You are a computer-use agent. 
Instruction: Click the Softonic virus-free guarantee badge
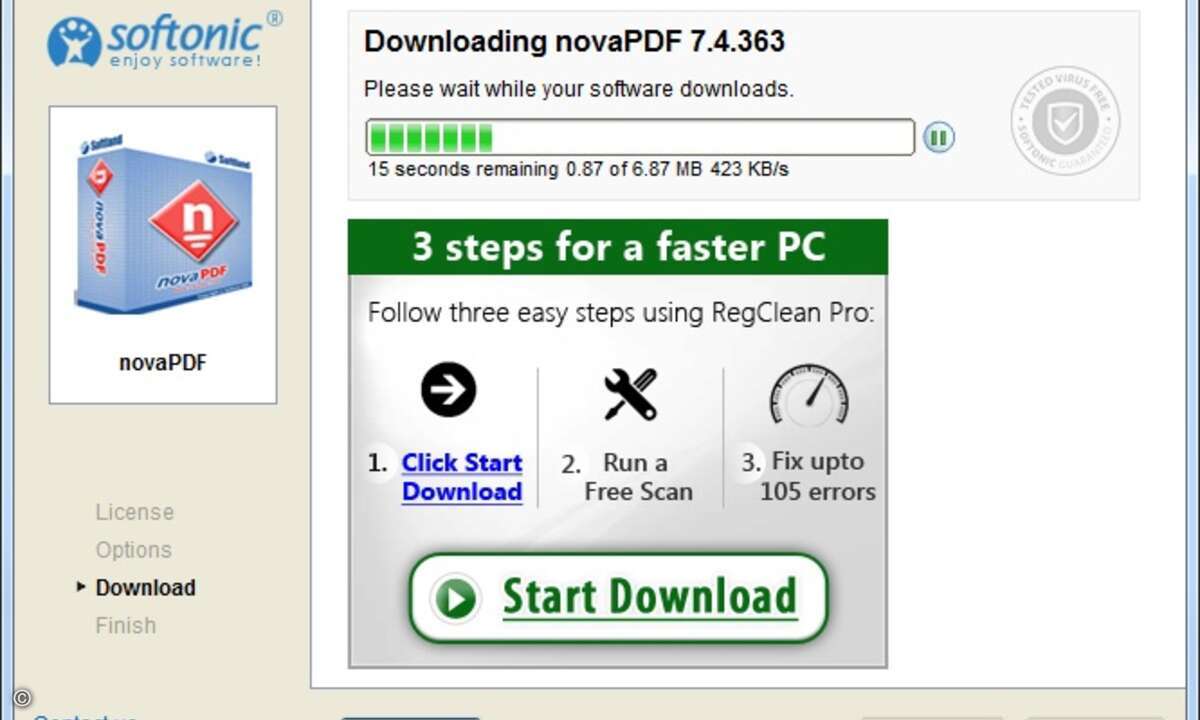pyautogui.click(x=1065, y=121)
